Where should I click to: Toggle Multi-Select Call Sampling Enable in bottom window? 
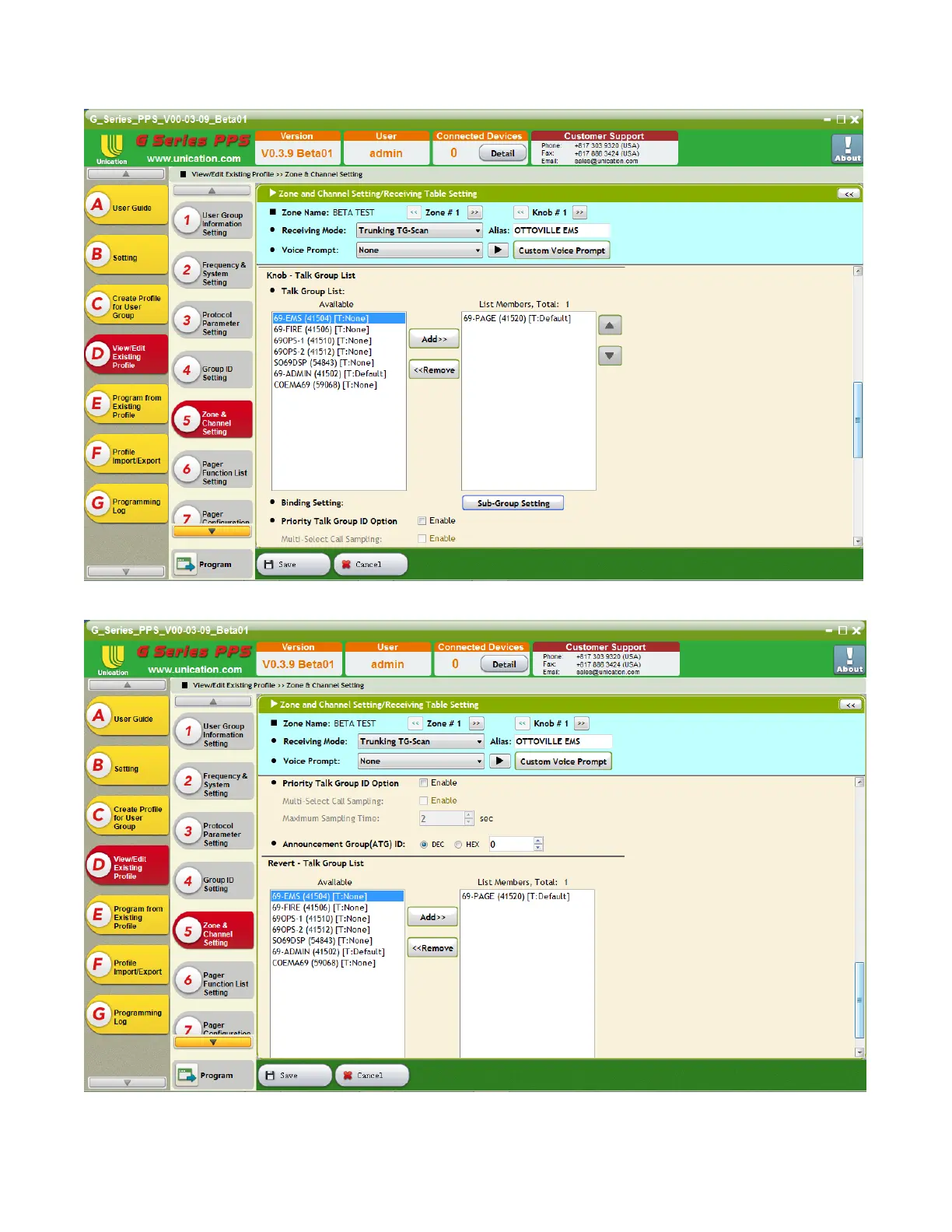tap(424, 800)
